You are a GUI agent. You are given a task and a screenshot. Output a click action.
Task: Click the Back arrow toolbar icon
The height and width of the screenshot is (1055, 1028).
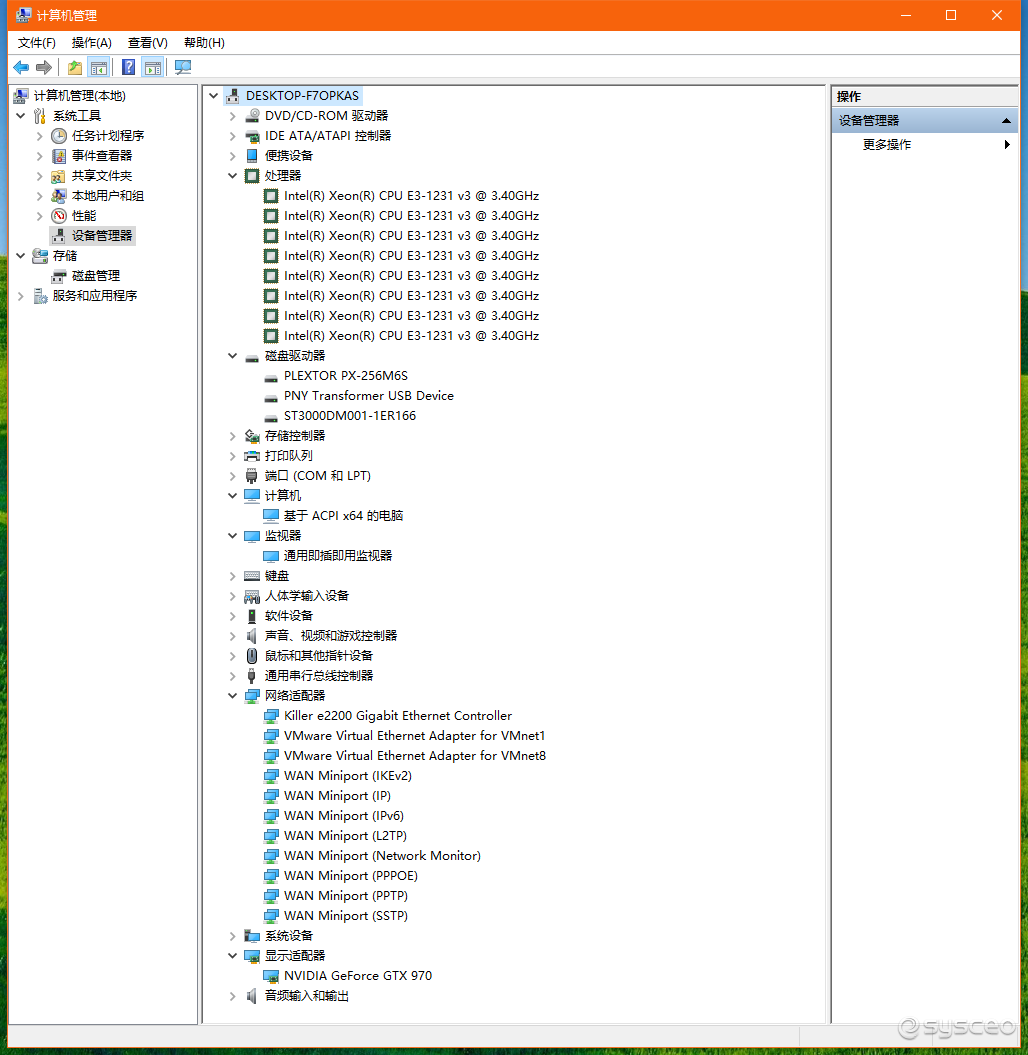pyautogui.click(x=22, y=67)
